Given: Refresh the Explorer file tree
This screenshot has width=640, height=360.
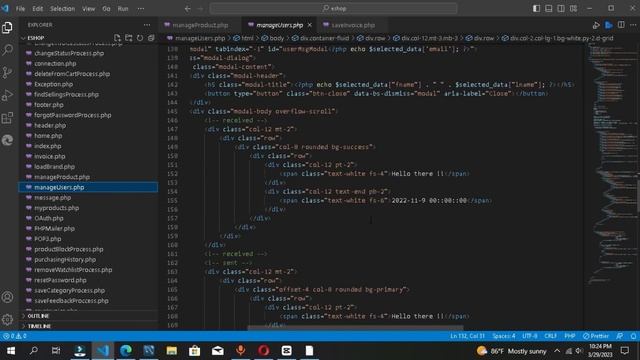Looking at the screenshot, I should pyautogui.click(x=140, y=38).
